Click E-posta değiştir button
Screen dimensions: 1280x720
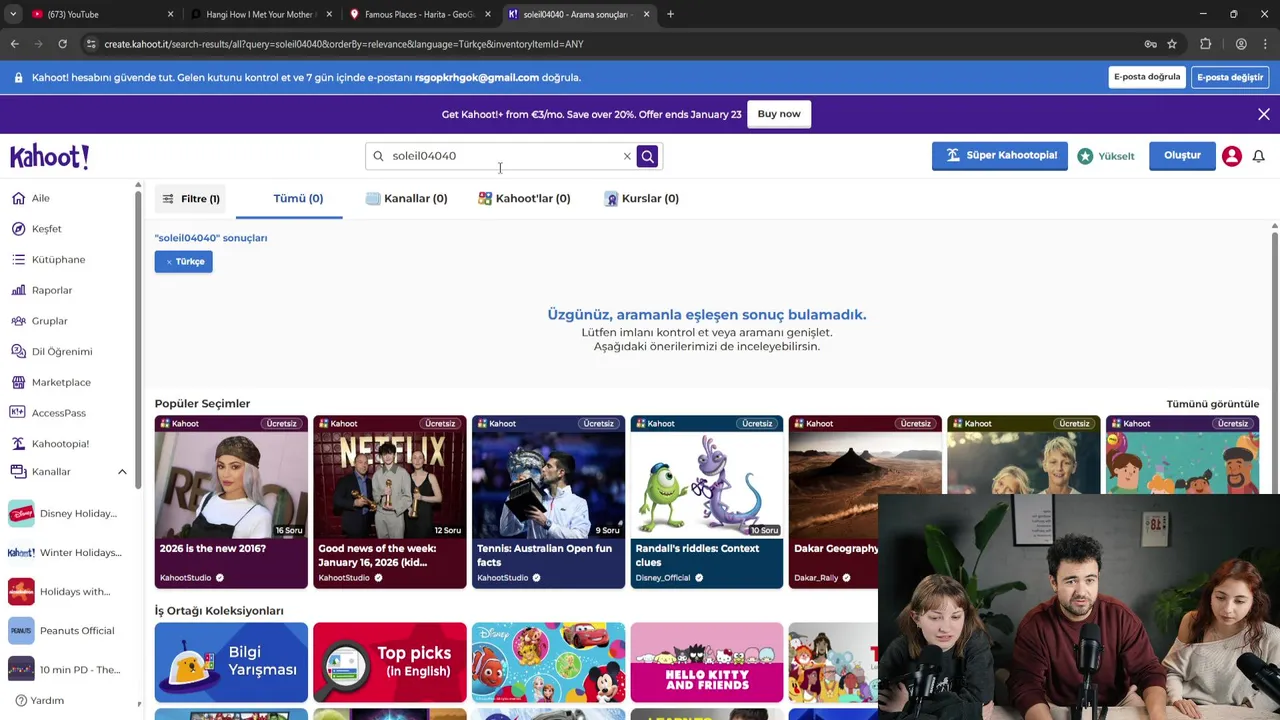tap(1231, 77)
